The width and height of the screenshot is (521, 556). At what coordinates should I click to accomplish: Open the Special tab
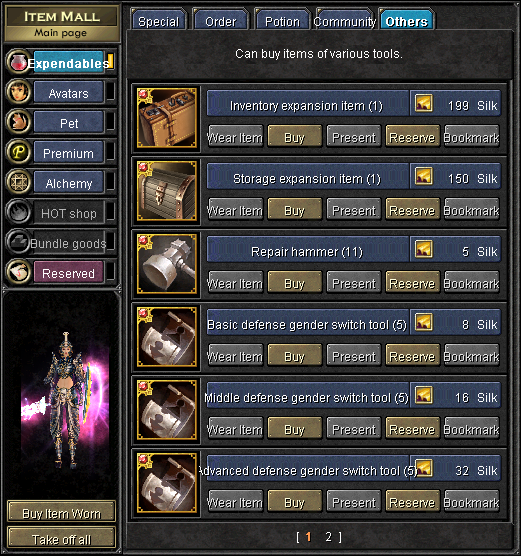click(x=159, y=20)
